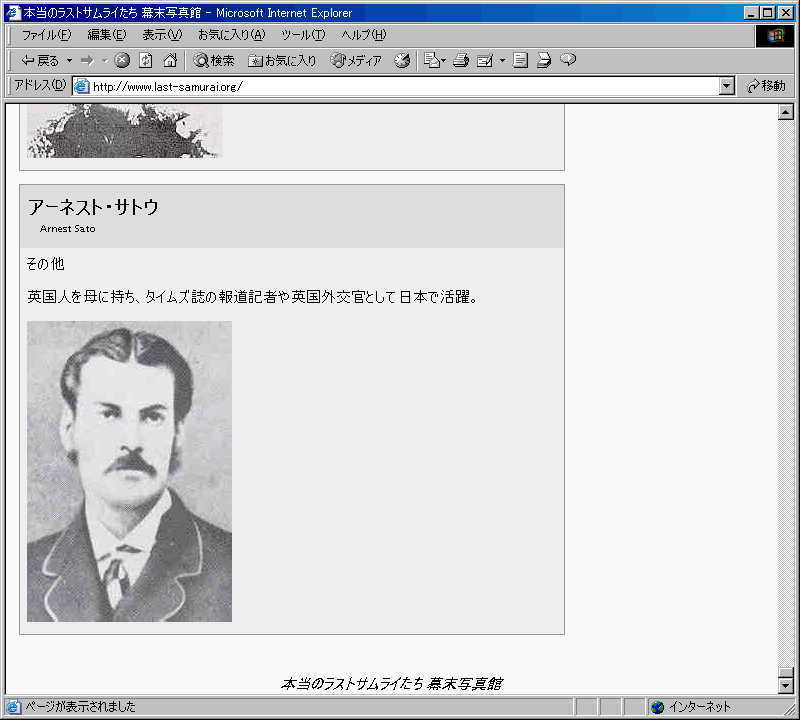The height and width of the screenshot is (720, 800).
Task: Open the Edit button dropdown arrow
Action: pyautogui.click(x=502, y=61)
